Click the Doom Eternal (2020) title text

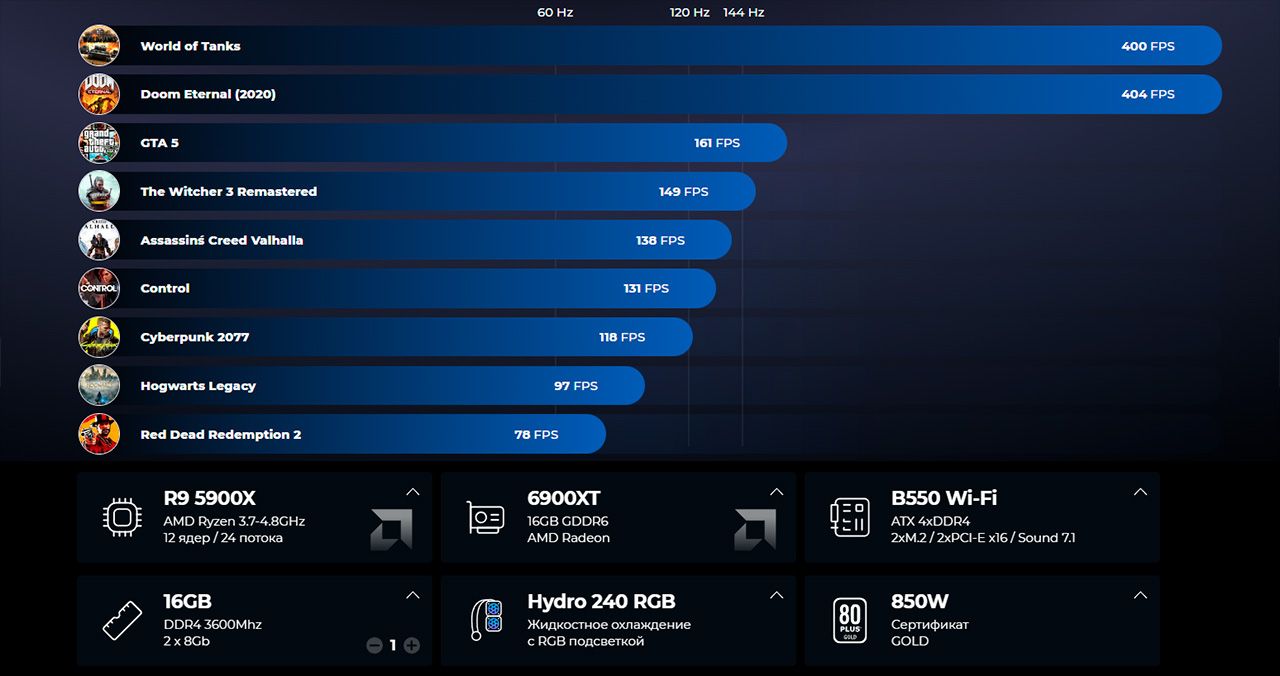coord(208,94)
